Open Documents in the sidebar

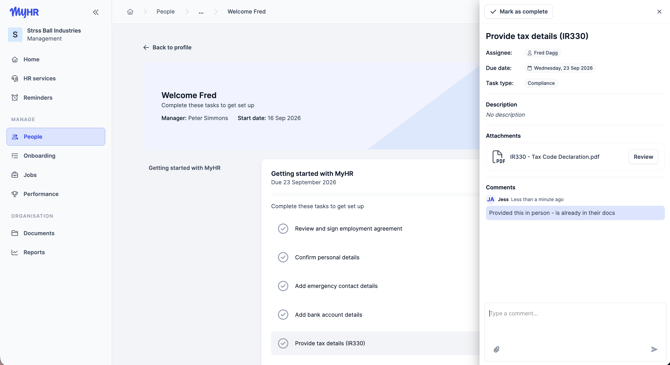click(x=56, y=233)
